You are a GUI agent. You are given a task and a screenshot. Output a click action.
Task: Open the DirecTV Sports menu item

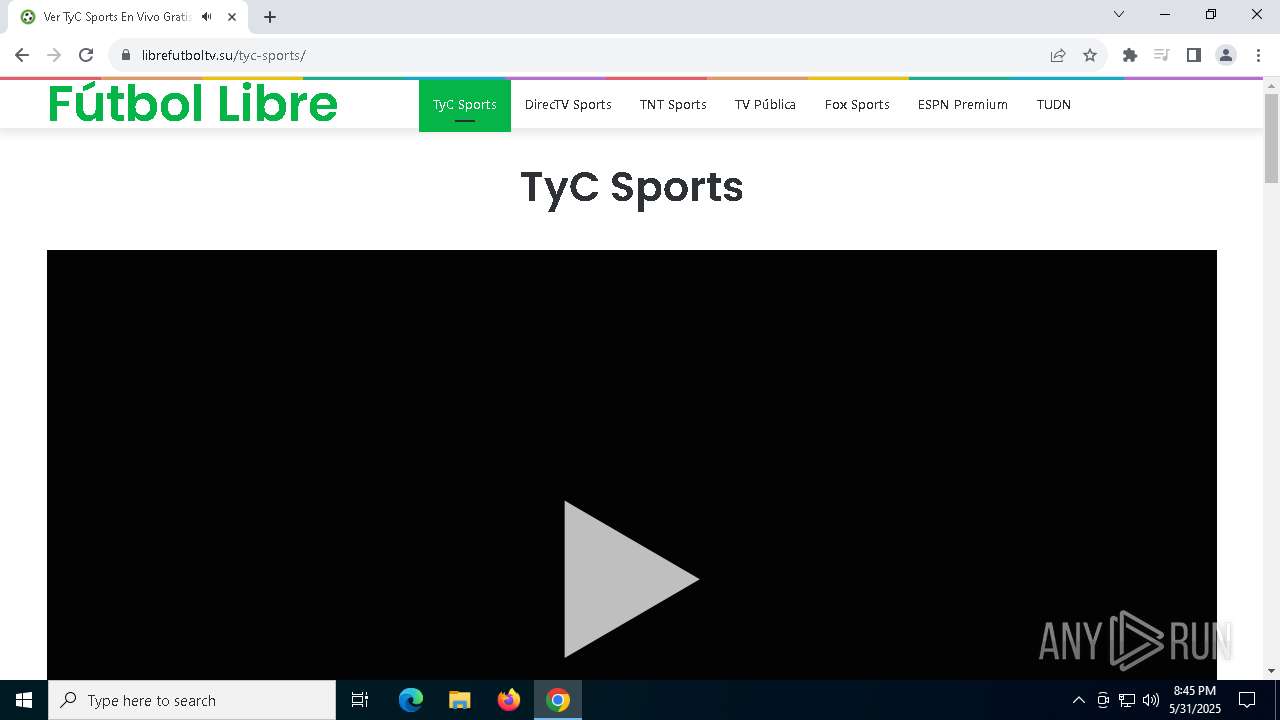coord(568,104)
